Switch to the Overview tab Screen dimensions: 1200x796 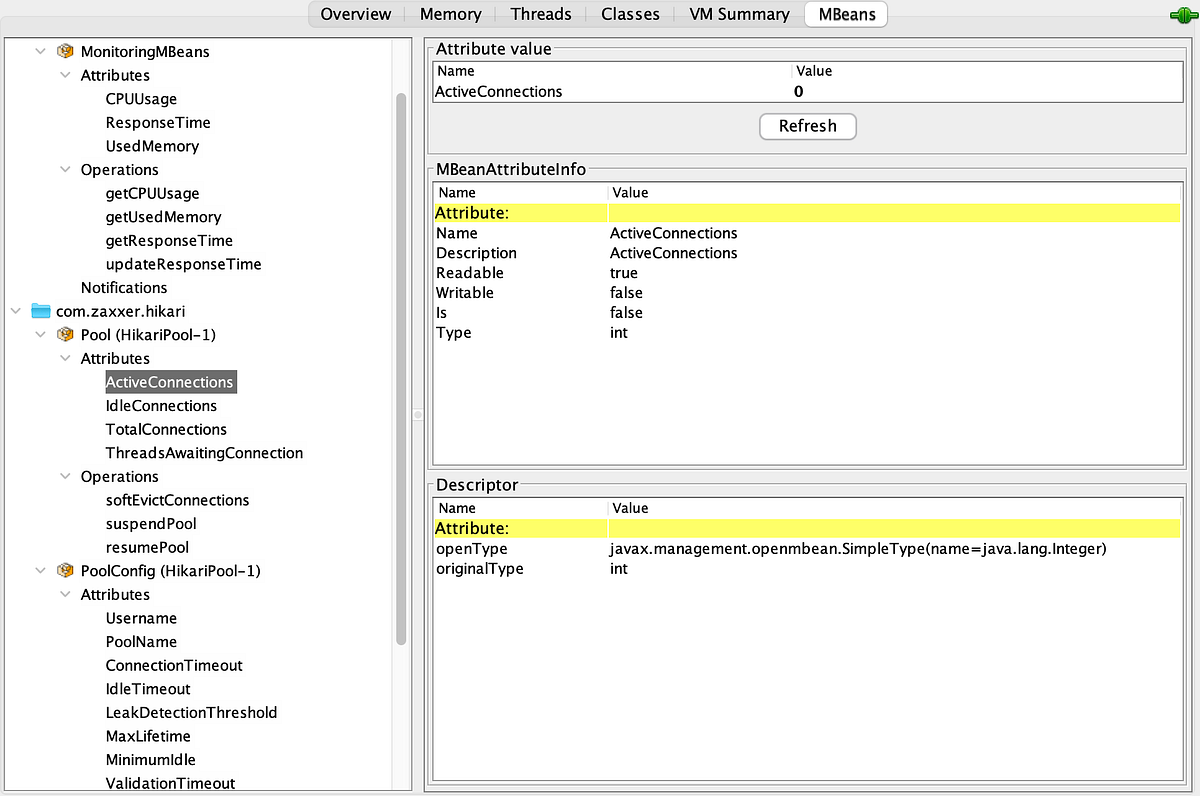[355, 14]
